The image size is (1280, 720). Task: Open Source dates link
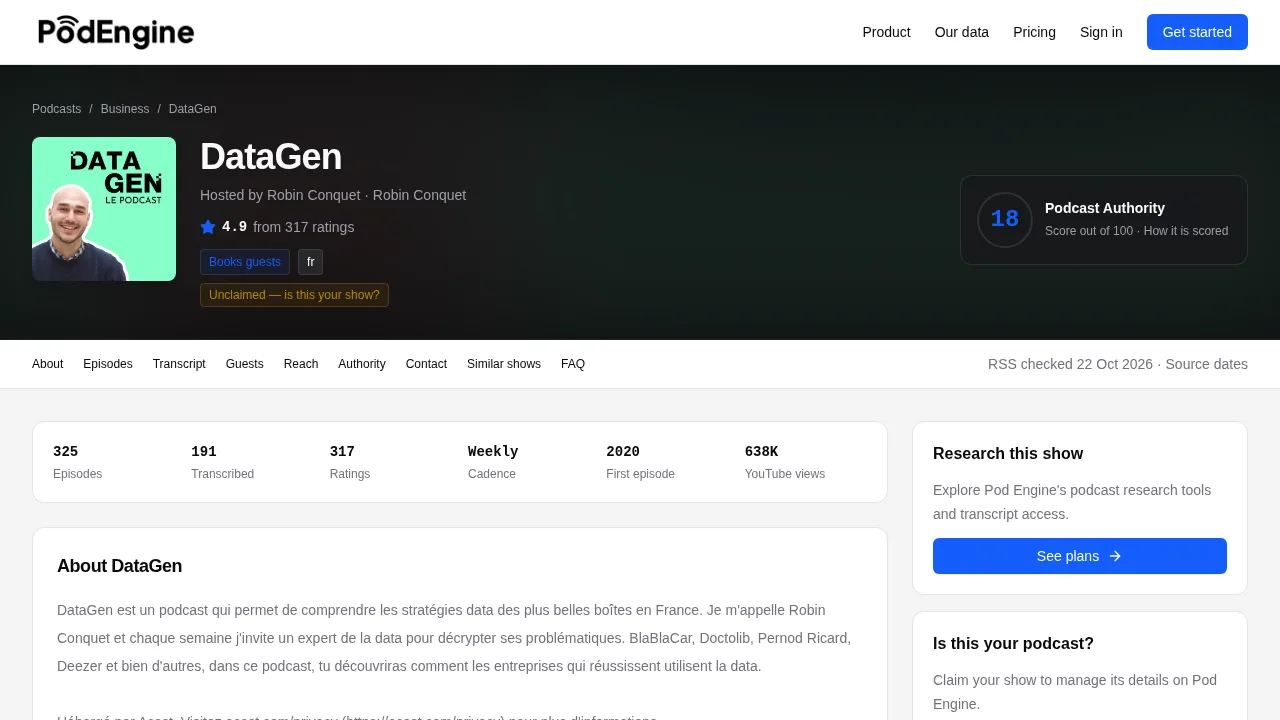(x=1206, y=364)
